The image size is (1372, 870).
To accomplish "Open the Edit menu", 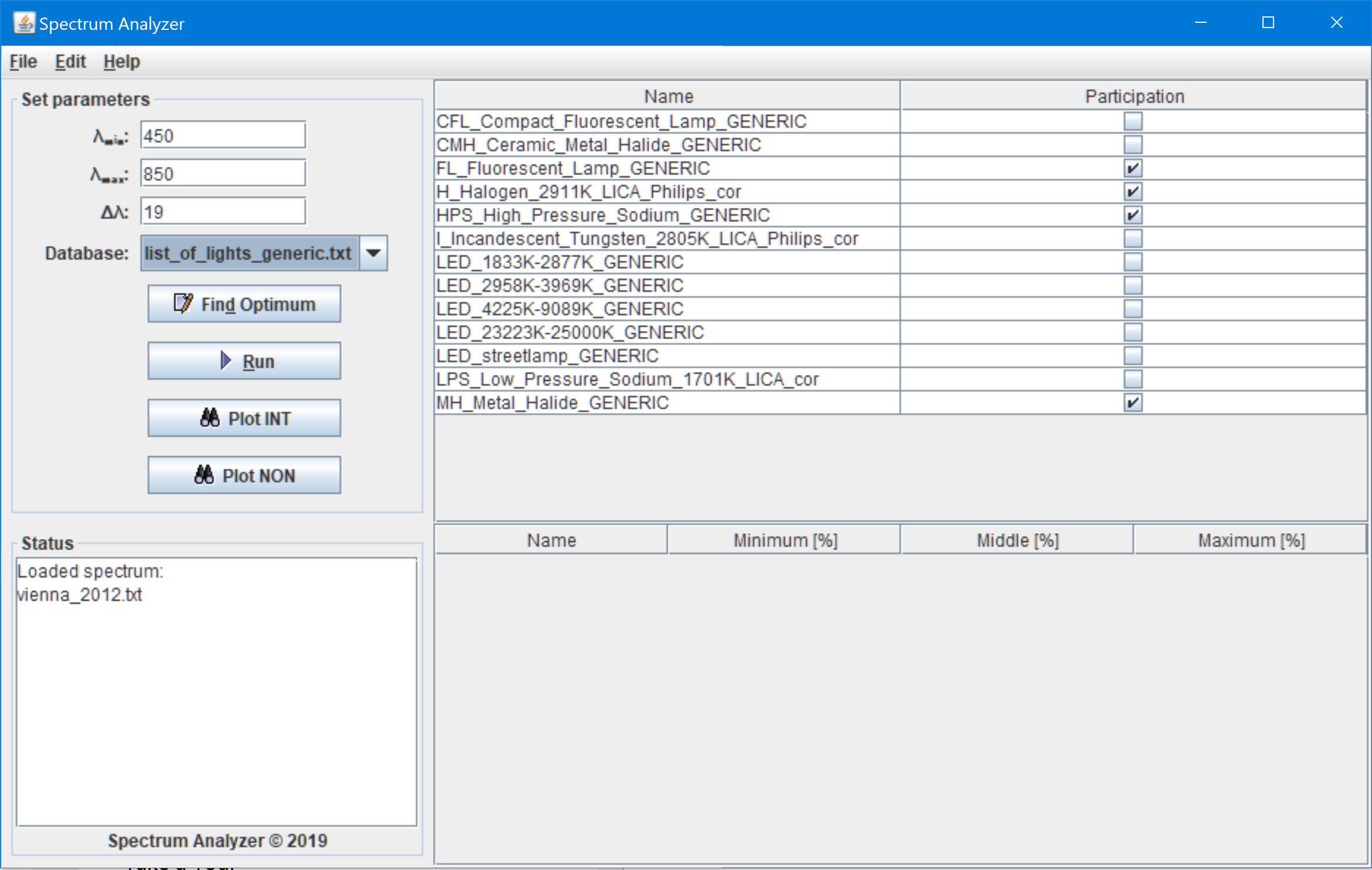I will pos(70,62).
